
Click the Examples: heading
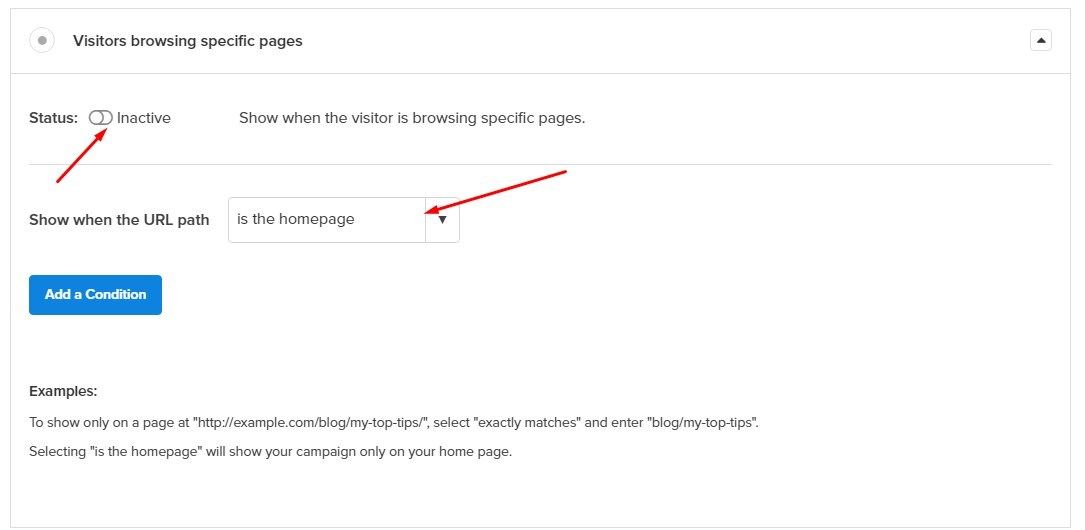[x=63, y=392]
